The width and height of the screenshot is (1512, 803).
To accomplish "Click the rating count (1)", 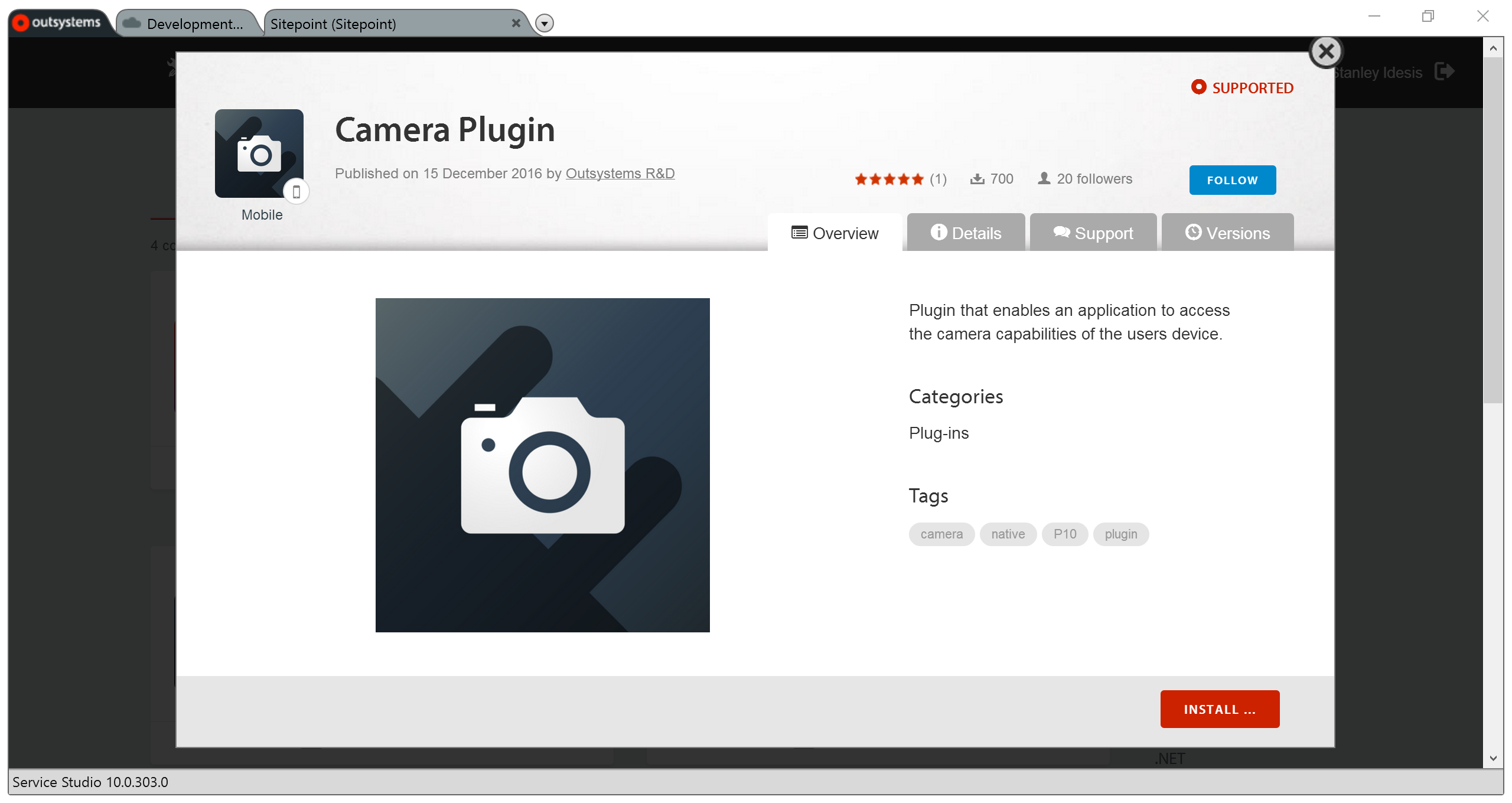I will pos(938,179).
